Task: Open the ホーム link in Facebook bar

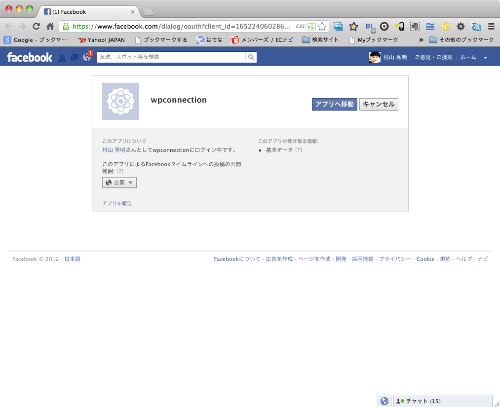Action: (x=468, y=57)
